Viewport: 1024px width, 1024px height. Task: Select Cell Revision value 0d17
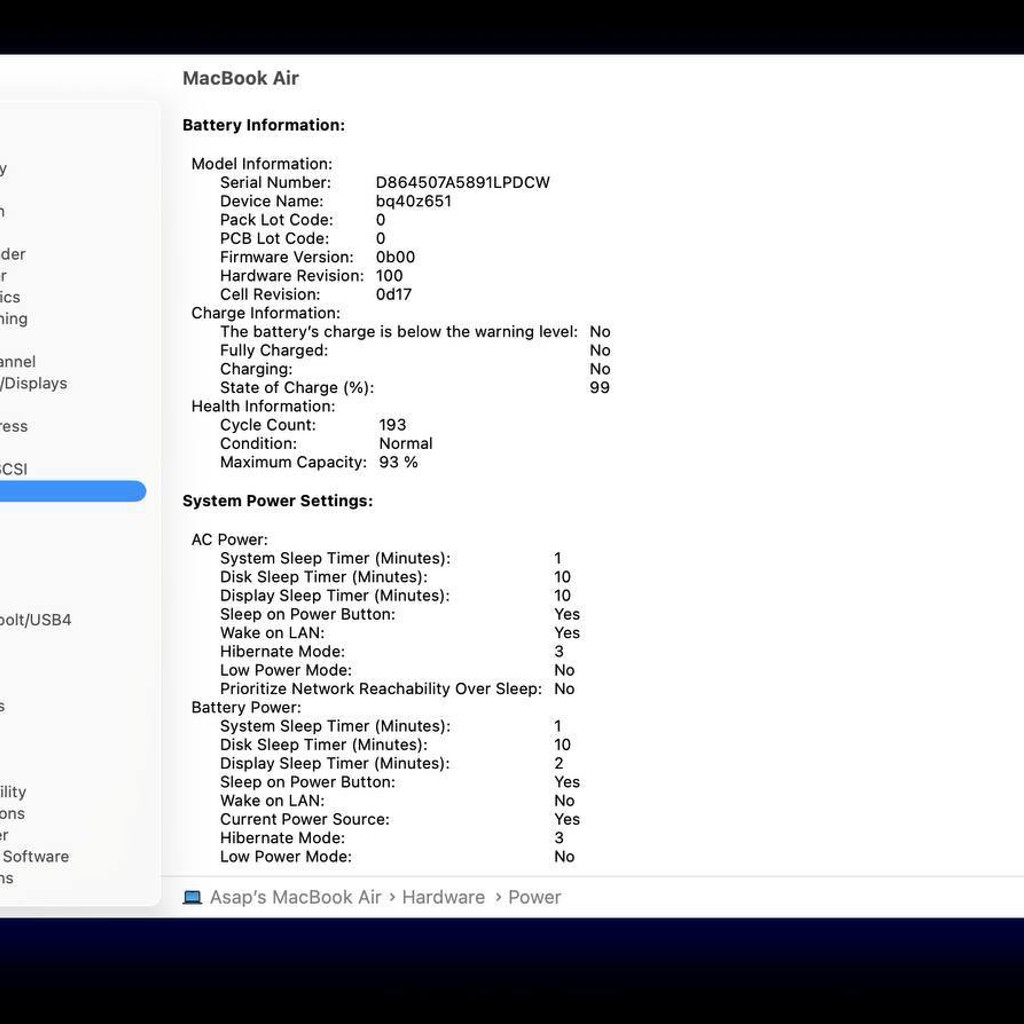(x=394, y=295)
